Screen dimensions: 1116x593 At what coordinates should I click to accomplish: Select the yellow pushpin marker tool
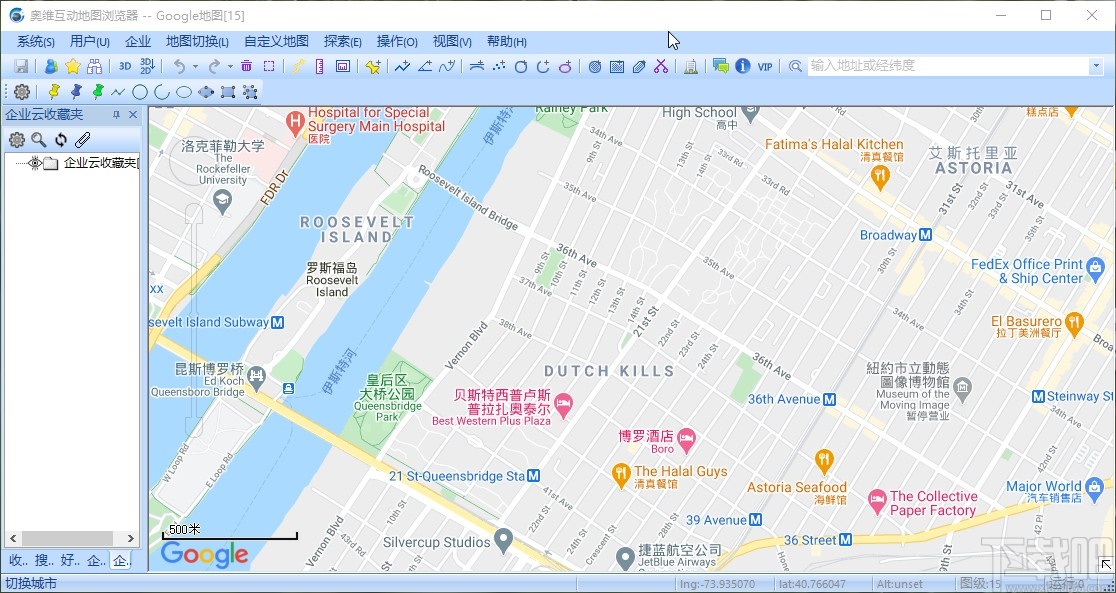54,91
